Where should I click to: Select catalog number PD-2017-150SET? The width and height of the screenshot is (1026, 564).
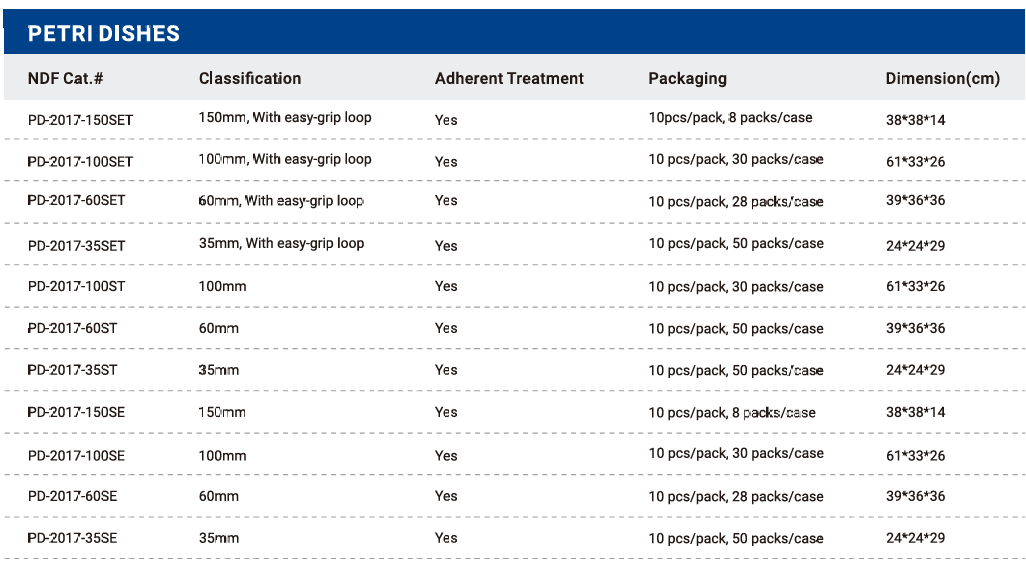point(80,120)
